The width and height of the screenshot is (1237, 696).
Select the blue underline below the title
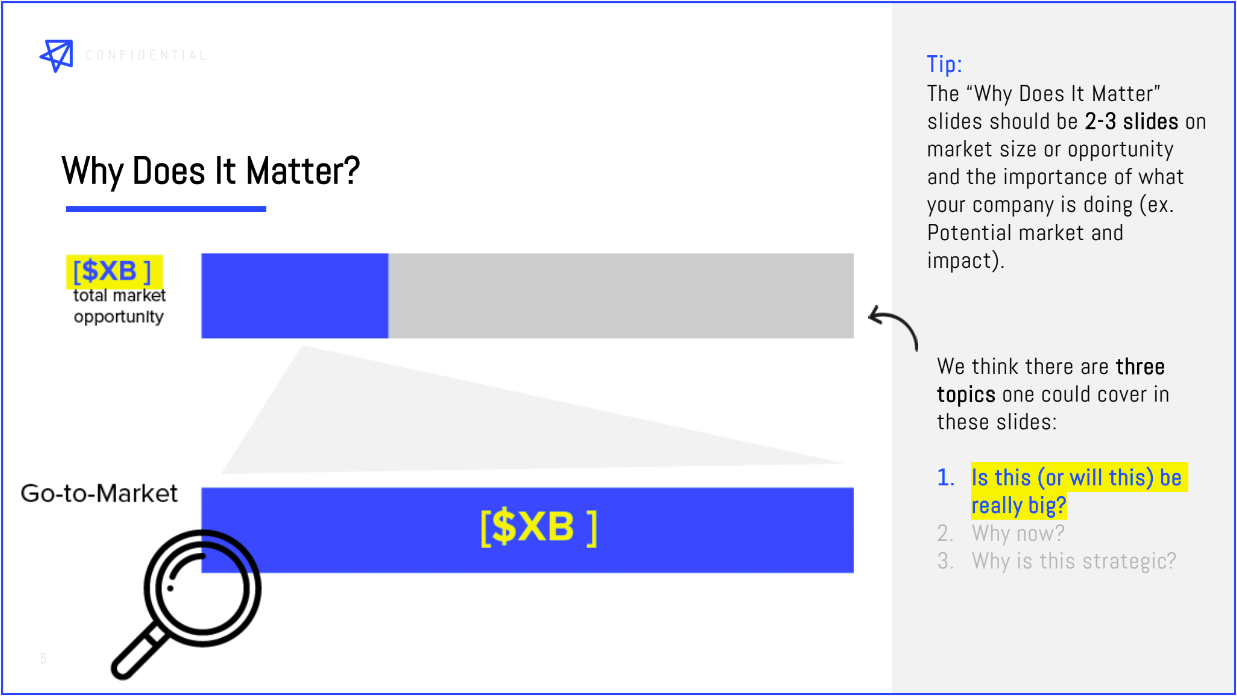[x=166, y=209]
